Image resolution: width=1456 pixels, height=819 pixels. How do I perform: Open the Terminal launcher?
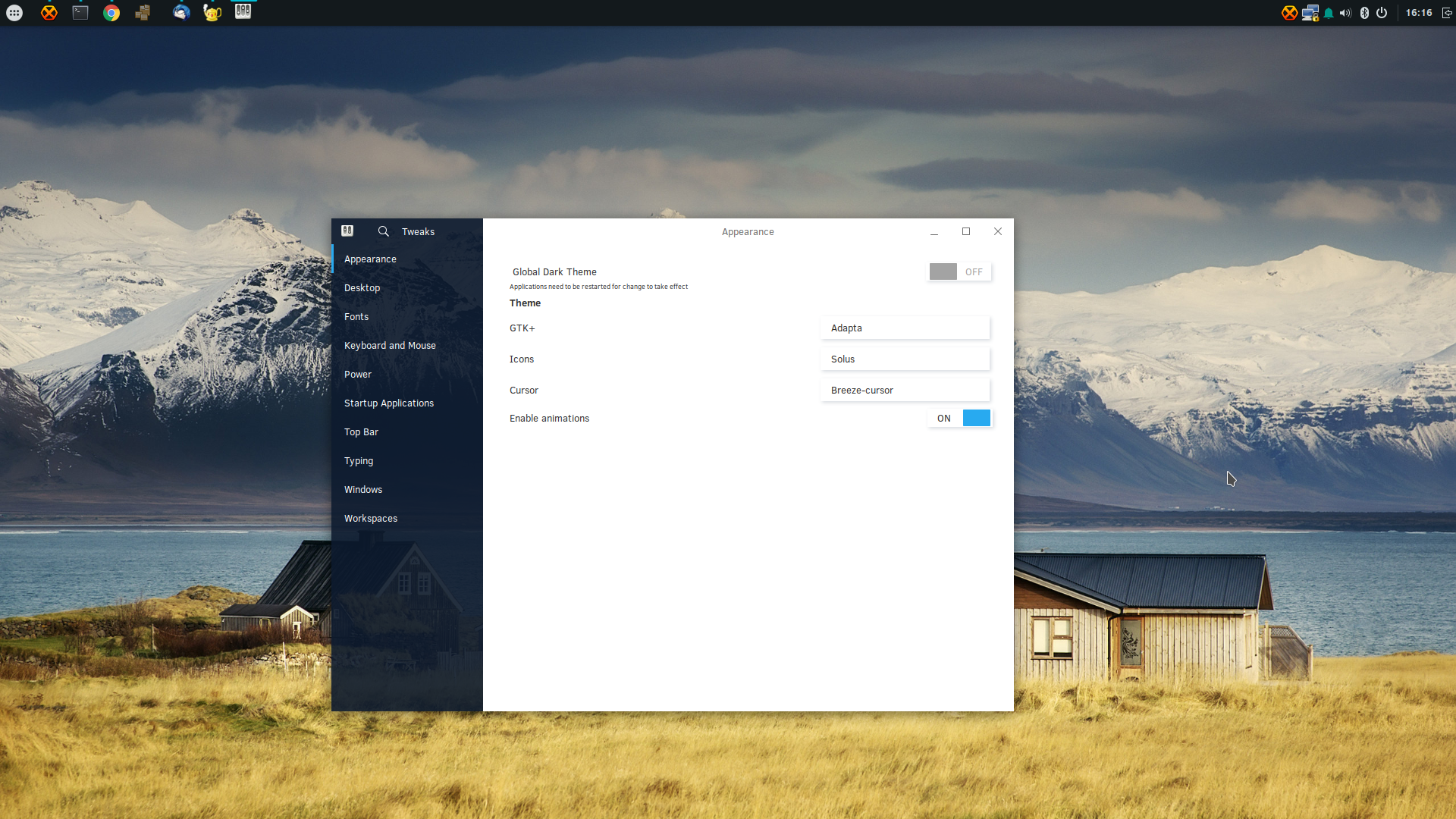point(80,13)
